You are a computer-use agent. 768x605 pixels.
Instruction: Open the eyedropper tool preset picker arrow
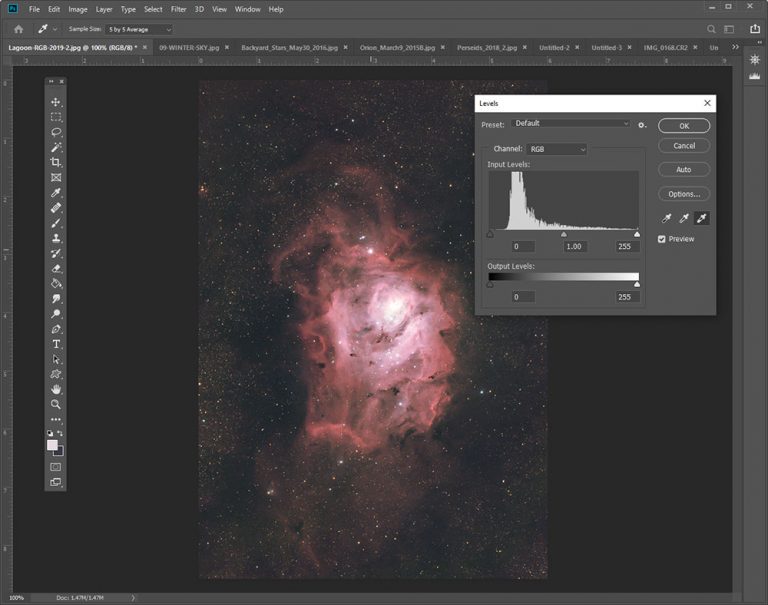(x=55, y=29)
